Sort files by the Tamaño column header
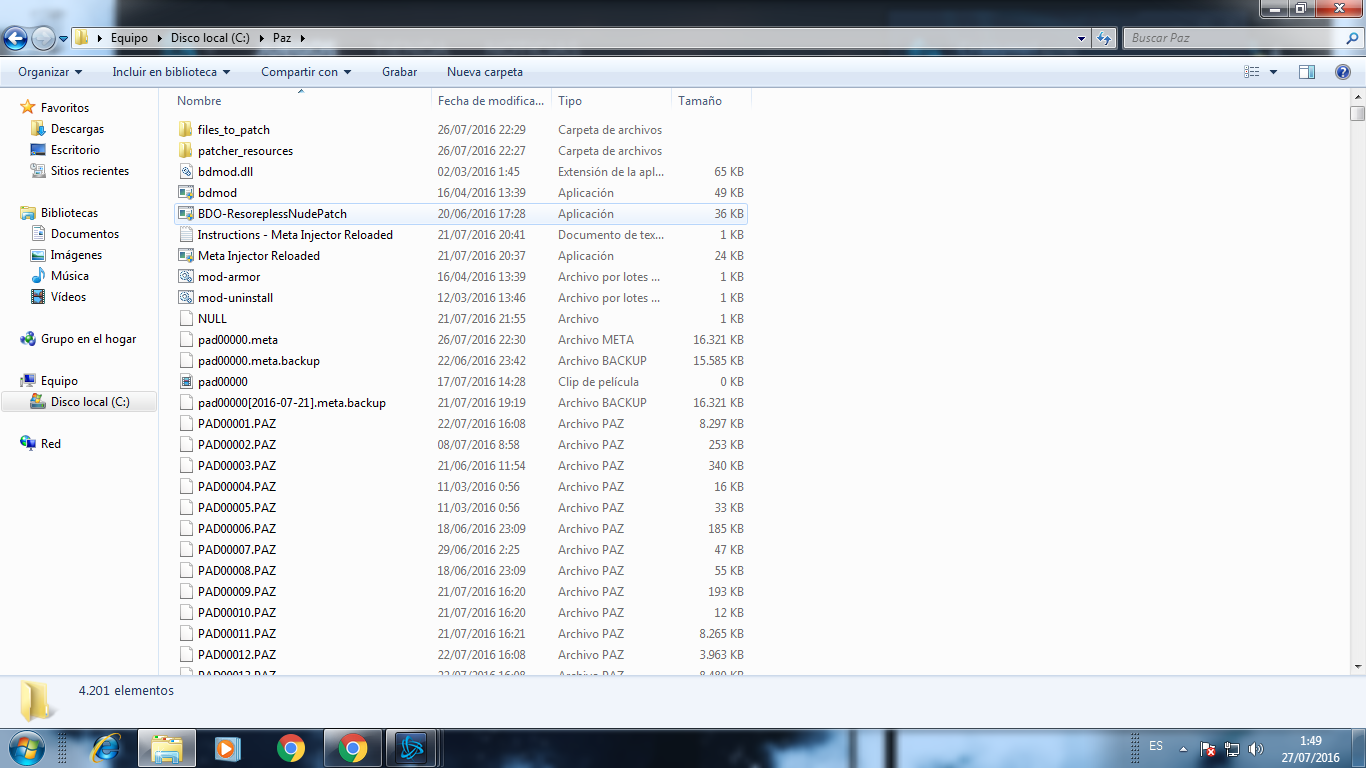Image resolution: width=1366 pixels, height=768 pixels. point(700,101)
